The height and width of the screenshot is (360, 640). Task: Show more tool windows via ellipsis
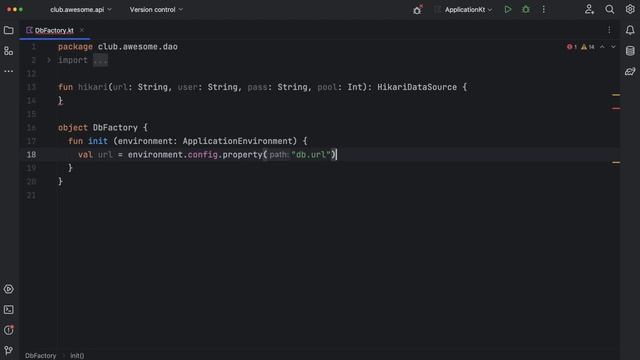[x=9, y=71]
